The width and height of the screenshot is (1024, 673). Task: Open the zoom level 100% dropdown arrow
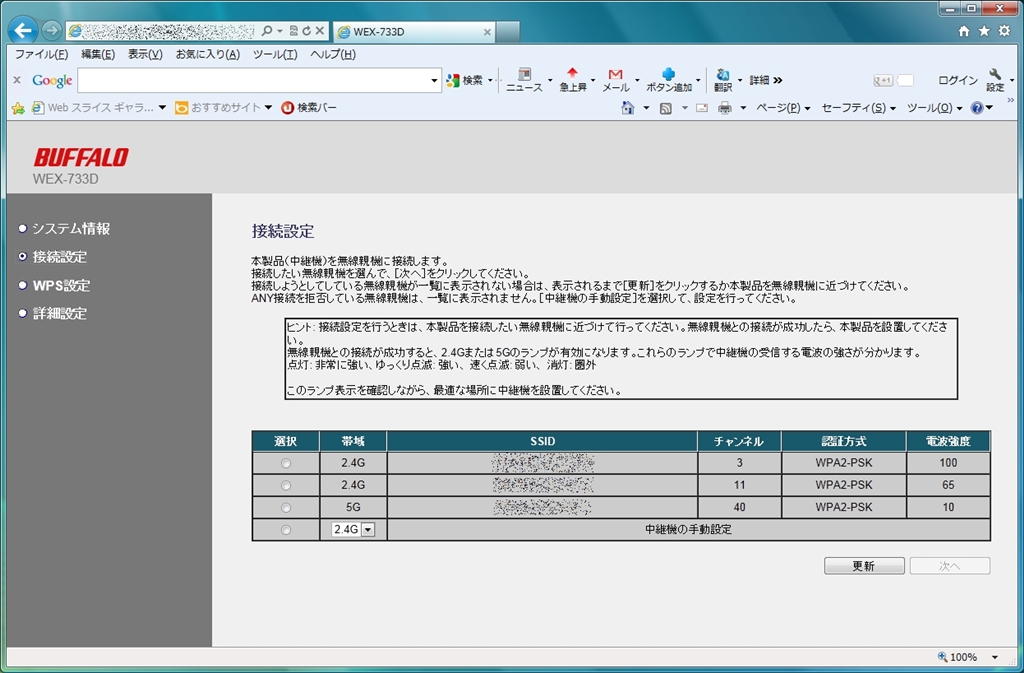tap(994, 657)
